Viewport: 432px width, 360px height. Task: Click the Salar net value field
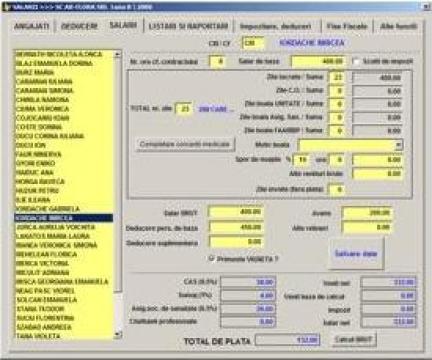pyautogui.click(x=389, y=322)
